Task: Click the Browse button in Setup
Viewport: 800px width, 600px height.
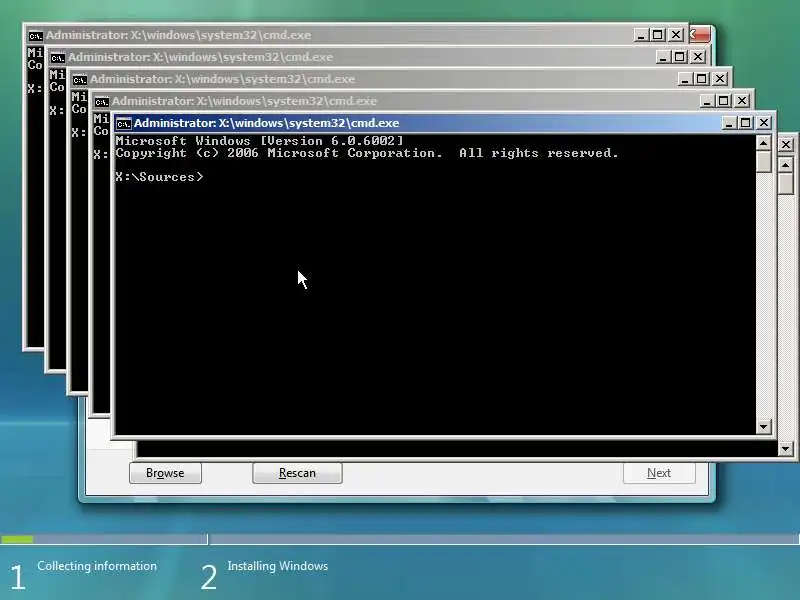Action: click(165, 473)
